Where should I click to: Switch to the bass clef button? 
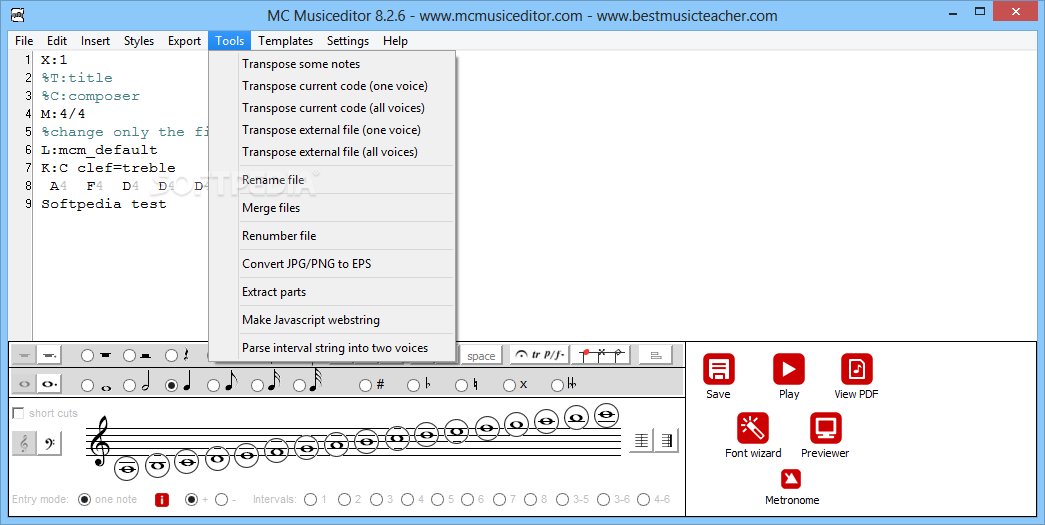[x=50, y=443]
